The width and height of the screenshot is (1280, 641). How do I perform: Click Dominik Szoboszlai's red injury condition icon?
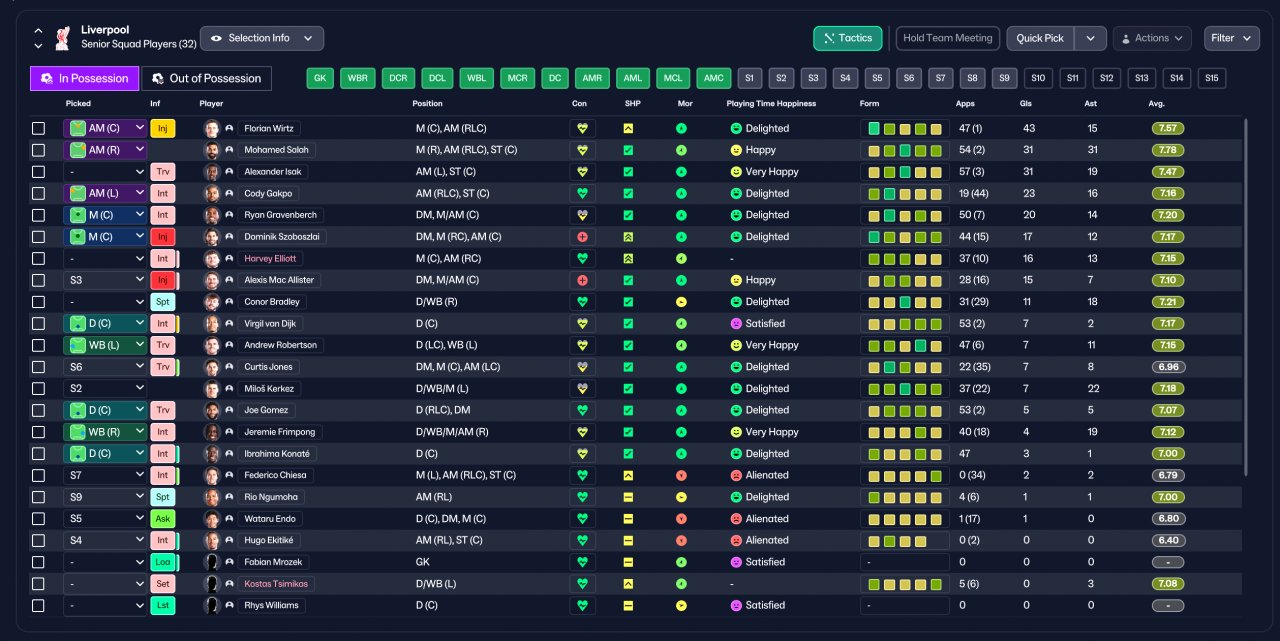coord(583,237)
